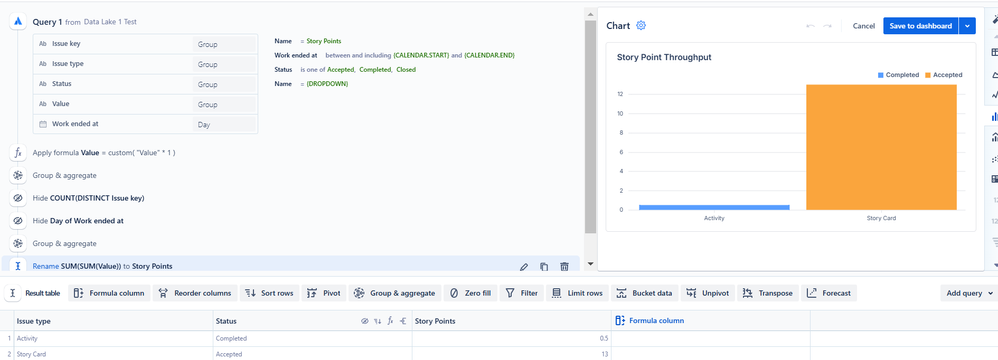Open the Day dropdown for Work ended at

point(224,125)
